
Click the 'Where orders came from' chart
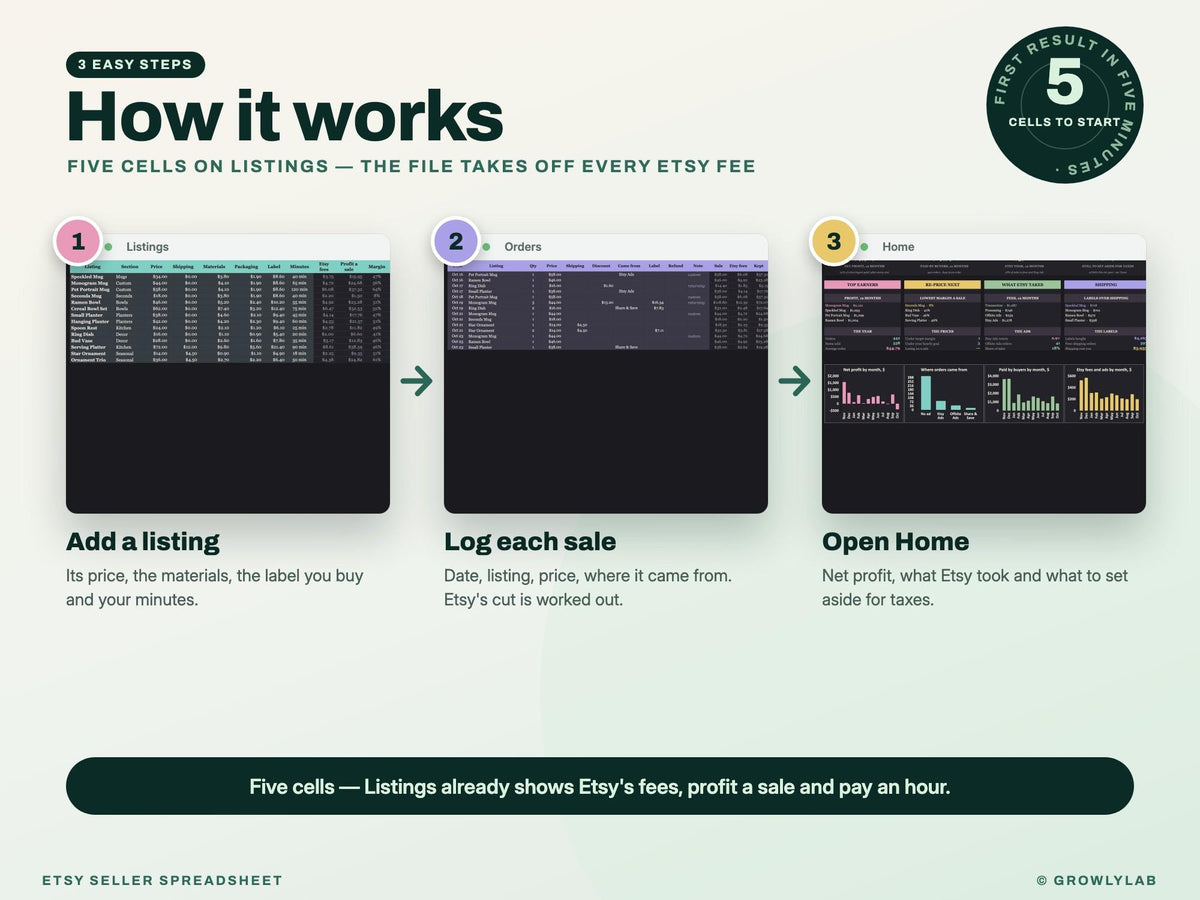coord(943,393)
